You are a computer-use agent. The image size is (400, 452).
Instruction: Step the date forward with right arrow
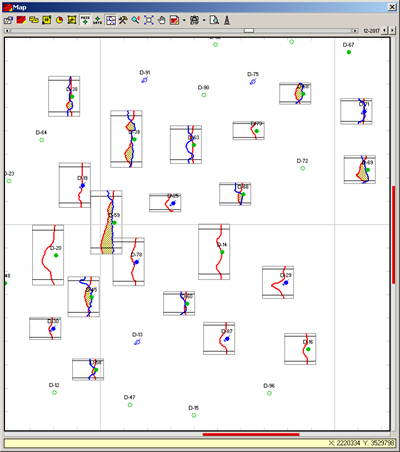click(x=392, y=30)
